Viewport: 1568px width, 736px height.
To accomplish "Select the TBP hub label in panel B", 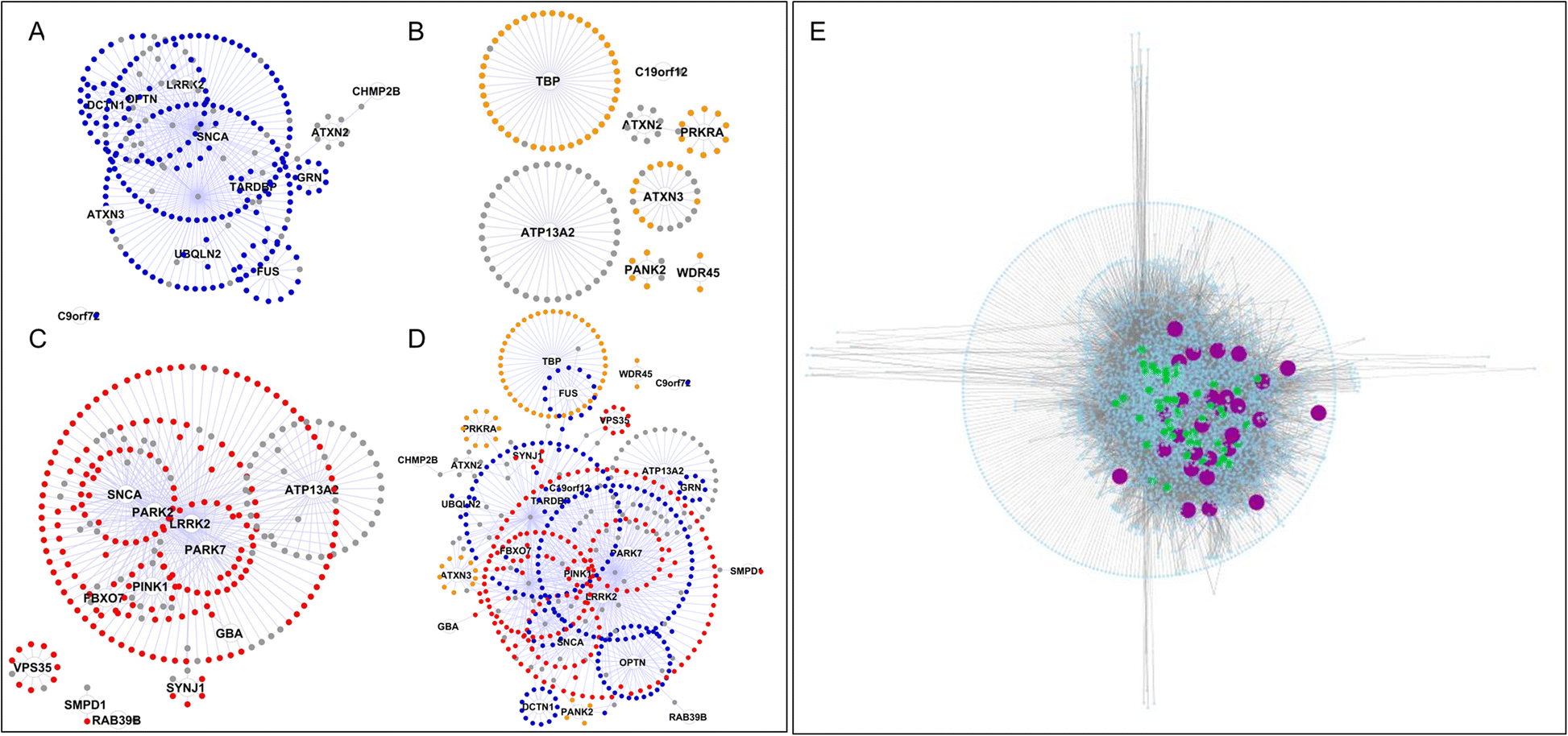I will 548,81.
